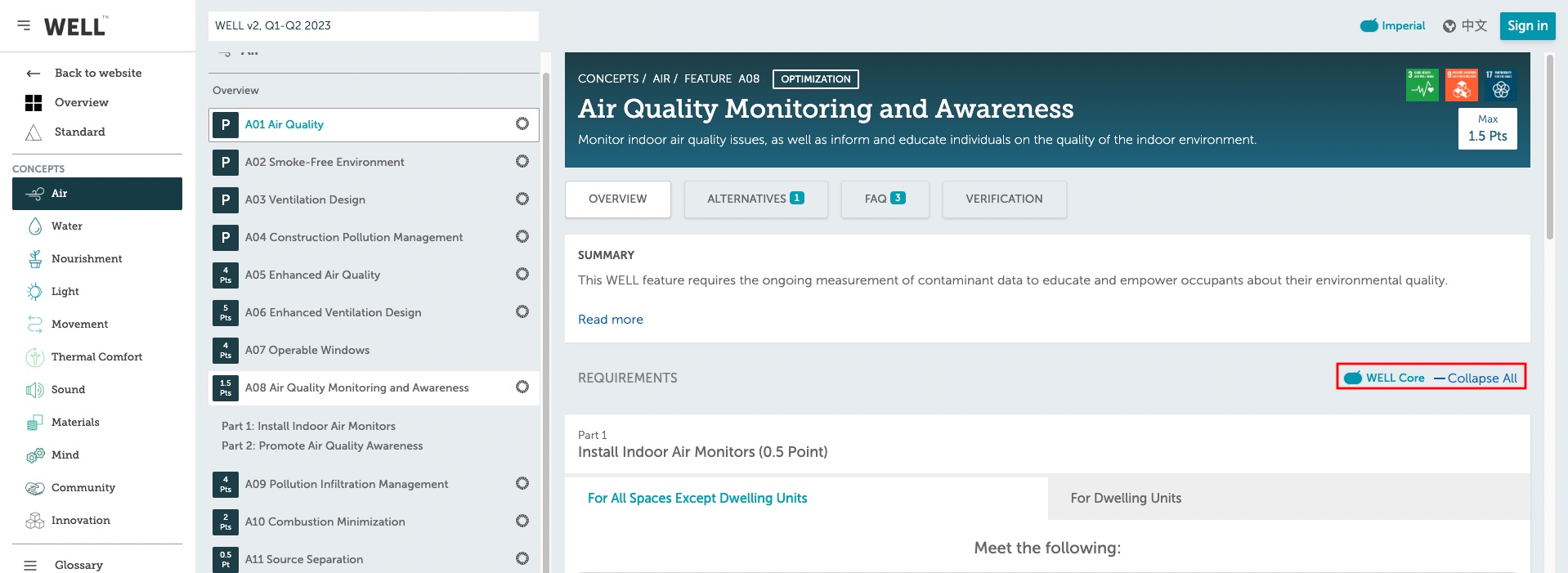Select For All Spaces Except Dwelling Units tab

(x=806, y=499)
